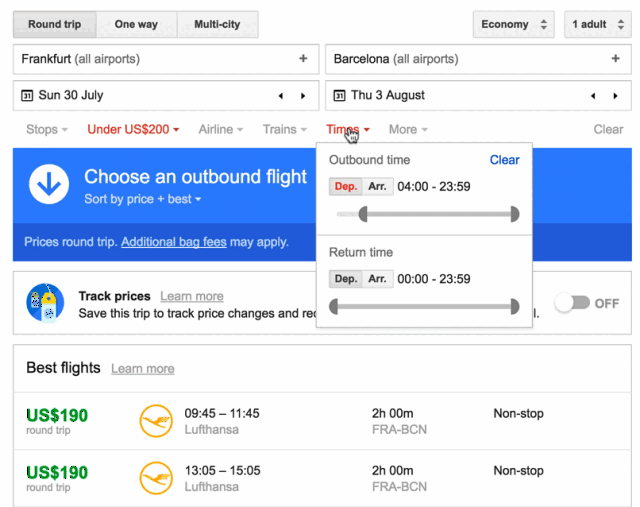The height and width of the screenshot is (507, 640).
Task: Open the Economy cabin class dropdown
Action: 513,24
